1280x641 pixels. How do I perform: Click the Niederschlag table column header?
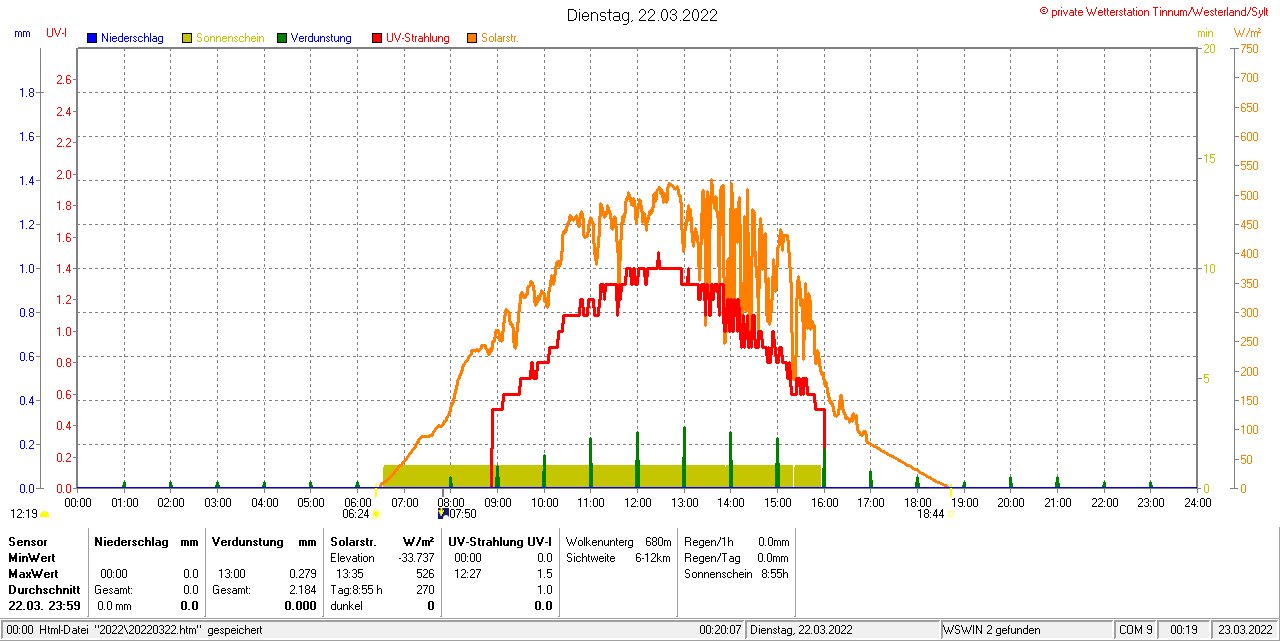(x=132, y=541)
